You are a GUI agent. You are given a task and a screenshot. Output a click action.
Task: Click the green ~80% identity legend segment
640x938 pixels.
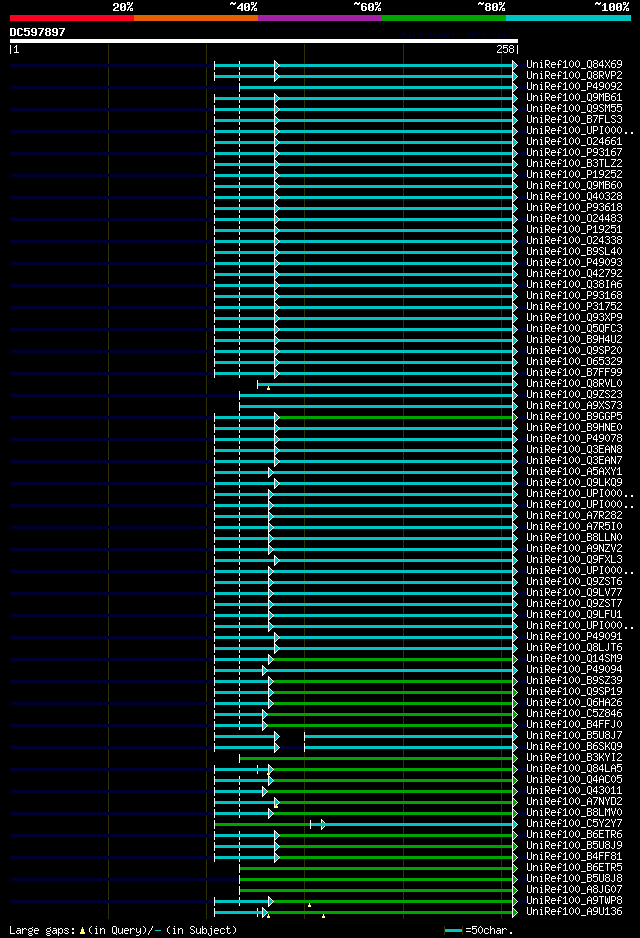[444, 18]
